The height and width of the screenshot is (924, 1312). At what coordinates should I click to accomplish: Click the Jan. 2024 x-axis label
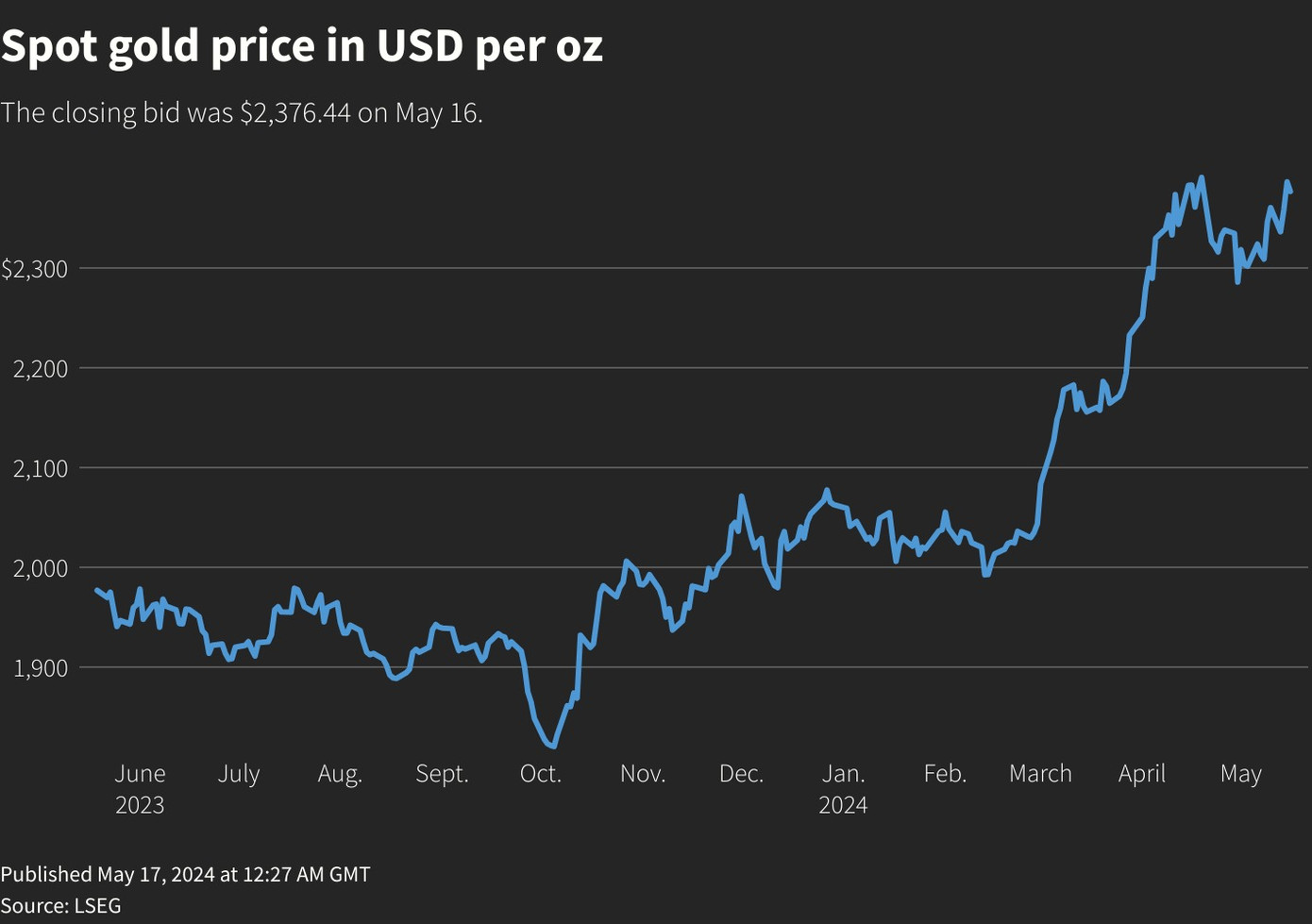point(843,788)
